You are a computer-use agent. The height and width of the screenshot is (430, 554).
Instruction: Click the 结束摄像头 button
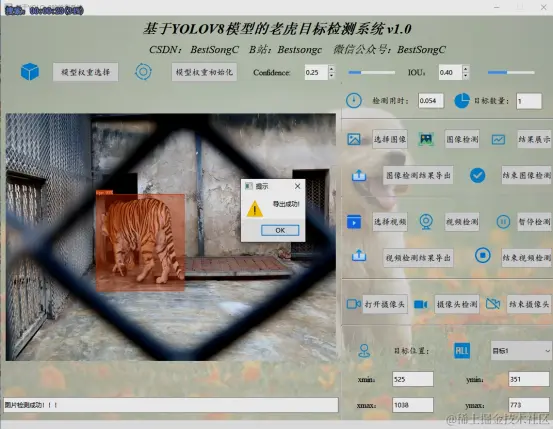tap(529, 304)
